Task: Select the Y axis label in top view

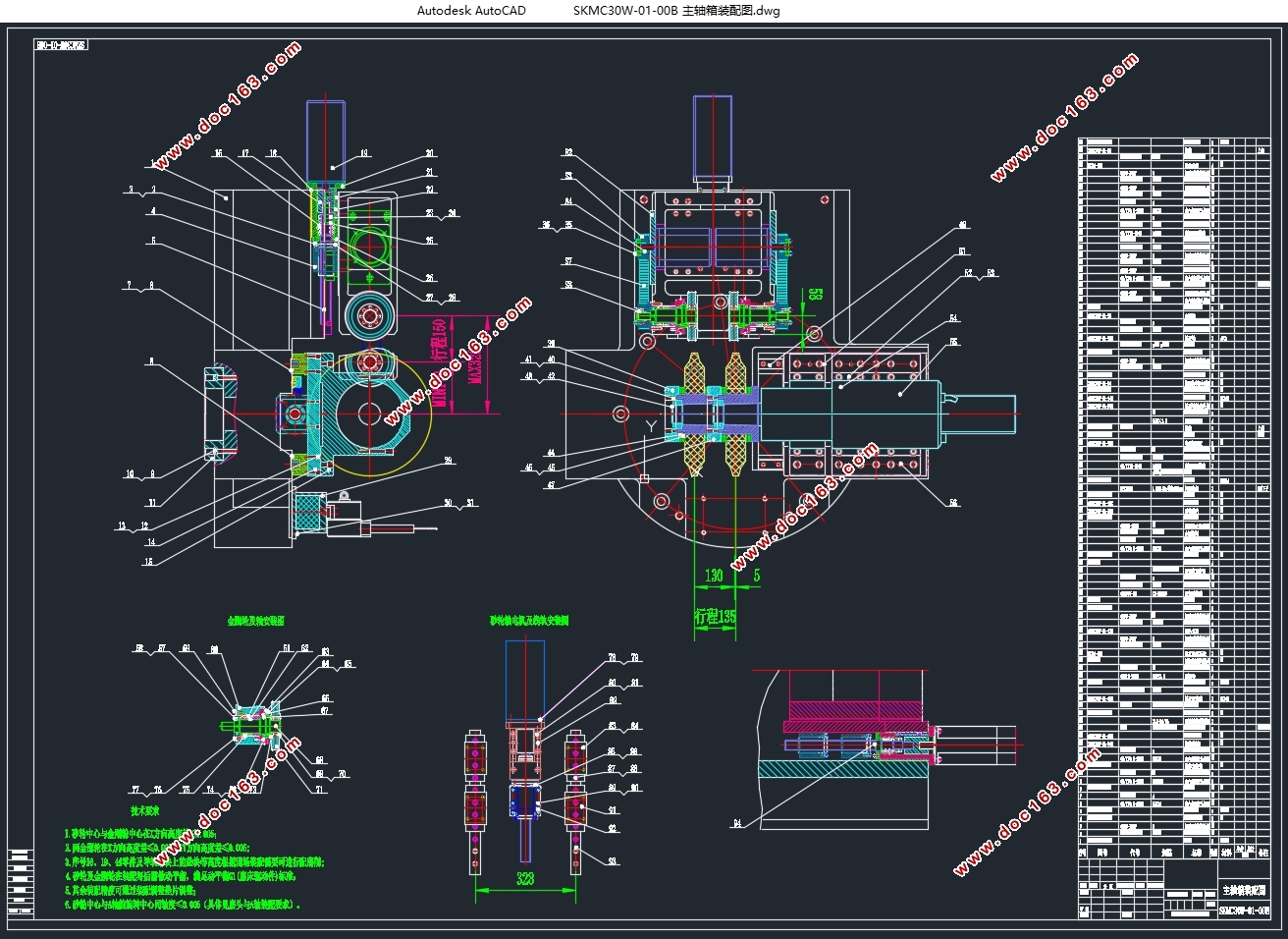Action: pos(650,424)
